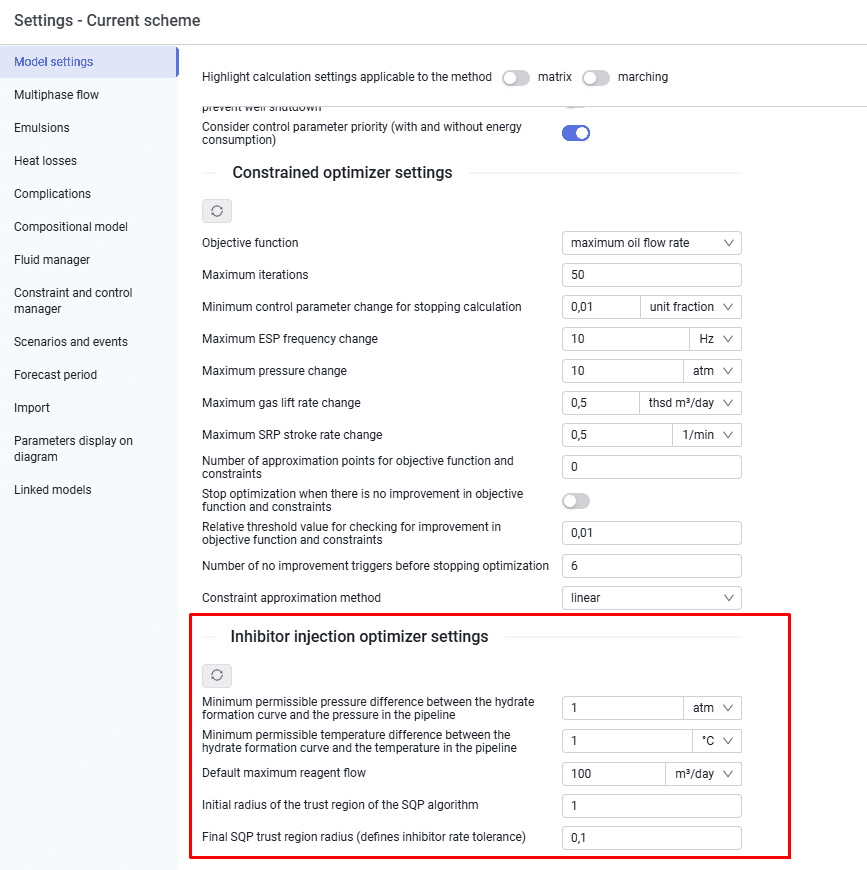The width and height of the screenshot is (867, 870).
Task: Open Forecast period section
Action: pyautogui.click(x=89, y=375)
